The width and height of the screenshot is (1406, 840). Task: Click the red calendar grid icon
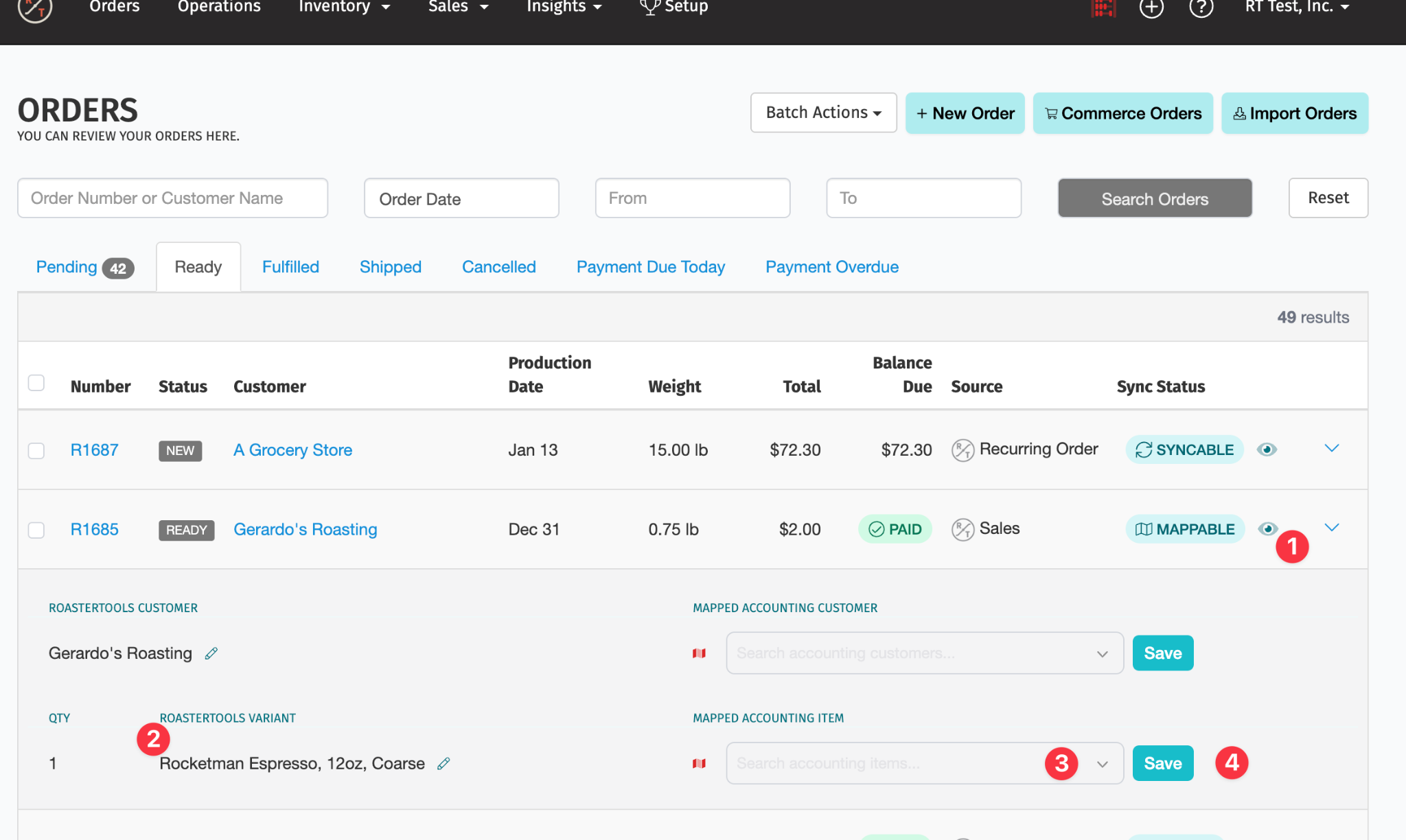pos(1103,8)
